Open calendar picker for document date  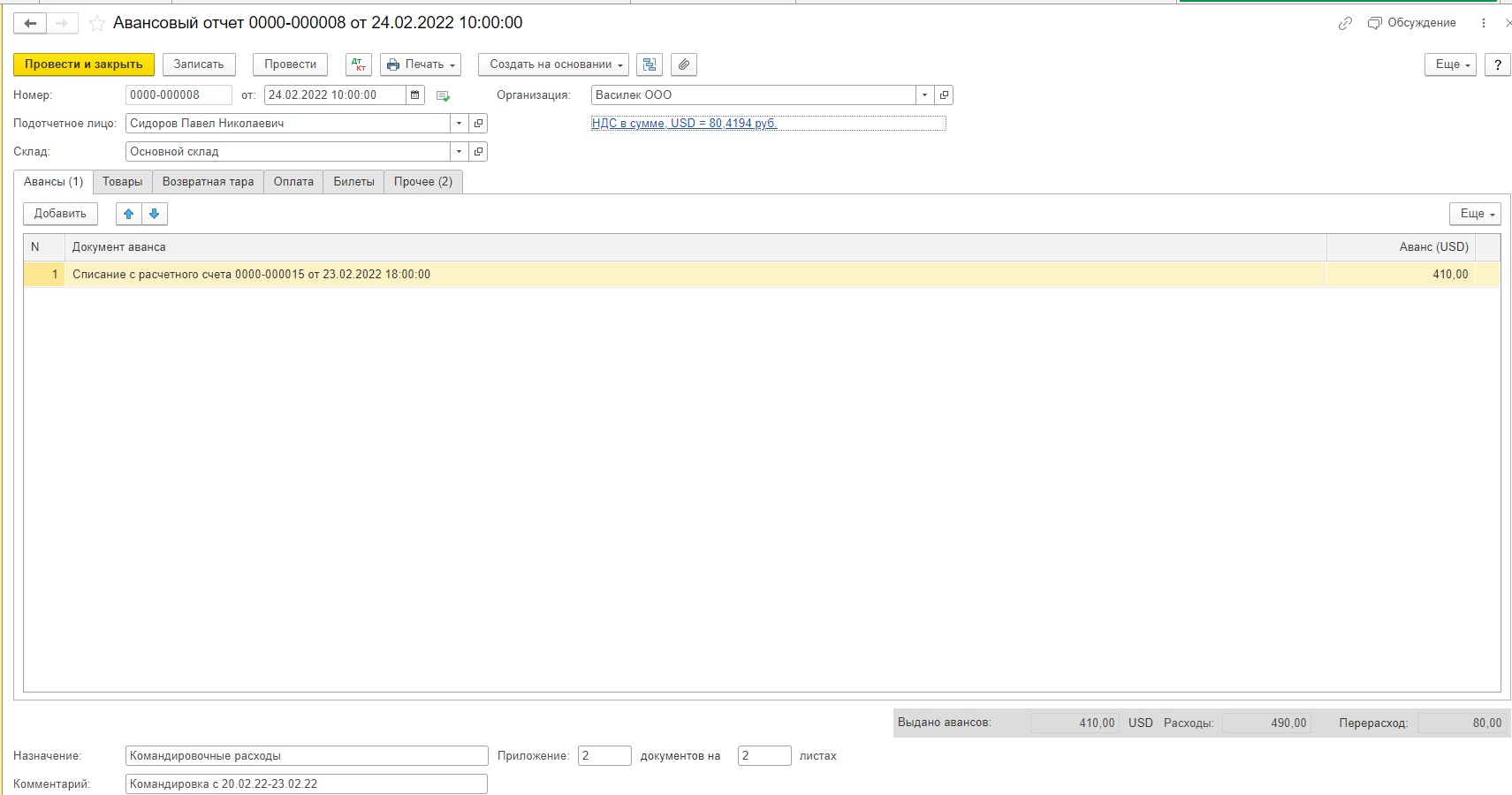415,95
